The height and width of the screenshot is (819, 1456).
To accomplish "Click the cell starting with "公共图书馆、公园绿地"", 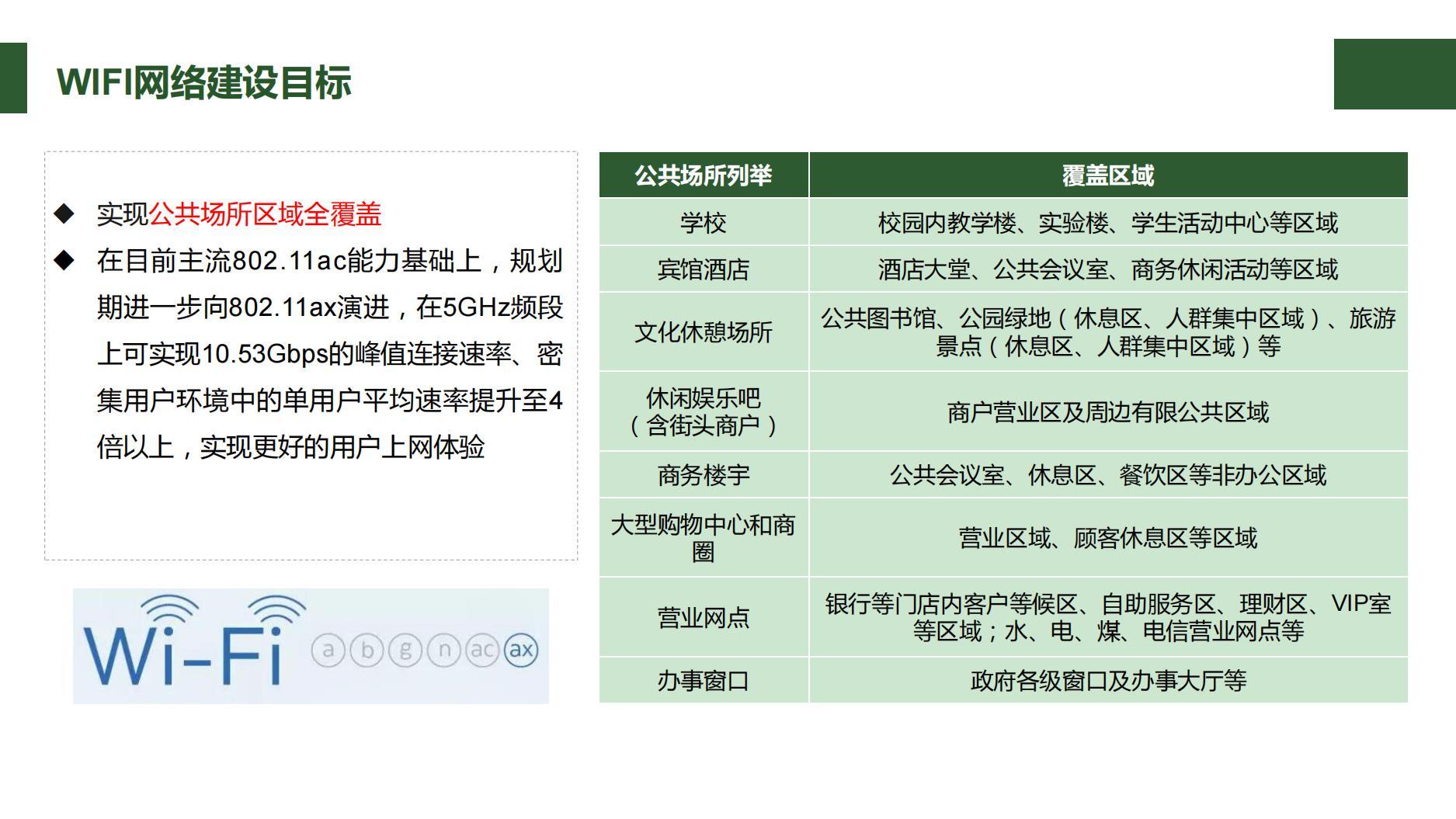I will [1108, 332].
